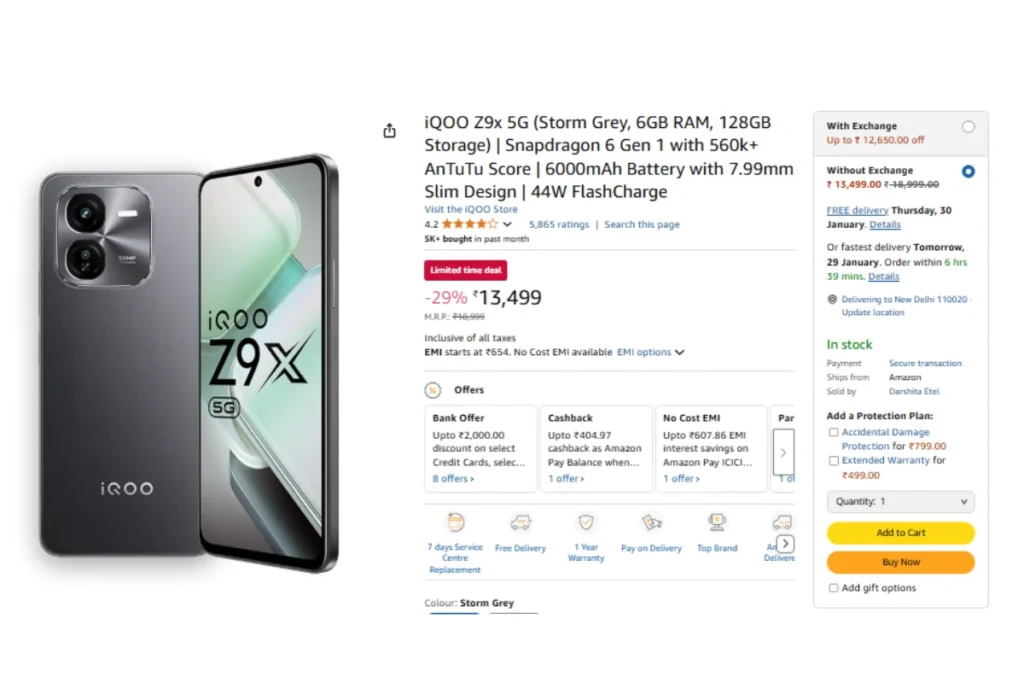Image resolution: width=1024 pixels, height=683 pixels.
Task: Click the 1 Year Warranty shield icon
Action: (x=586, y=522)
